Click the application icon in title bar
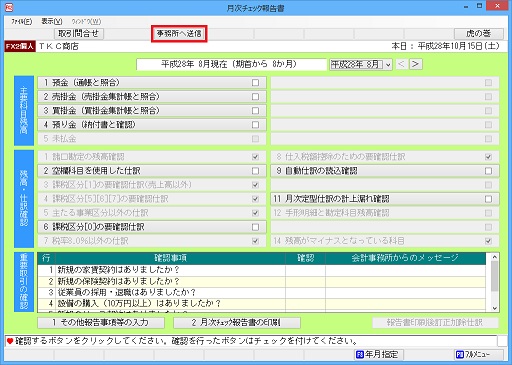Screen dimensions: 512x365 9,7
